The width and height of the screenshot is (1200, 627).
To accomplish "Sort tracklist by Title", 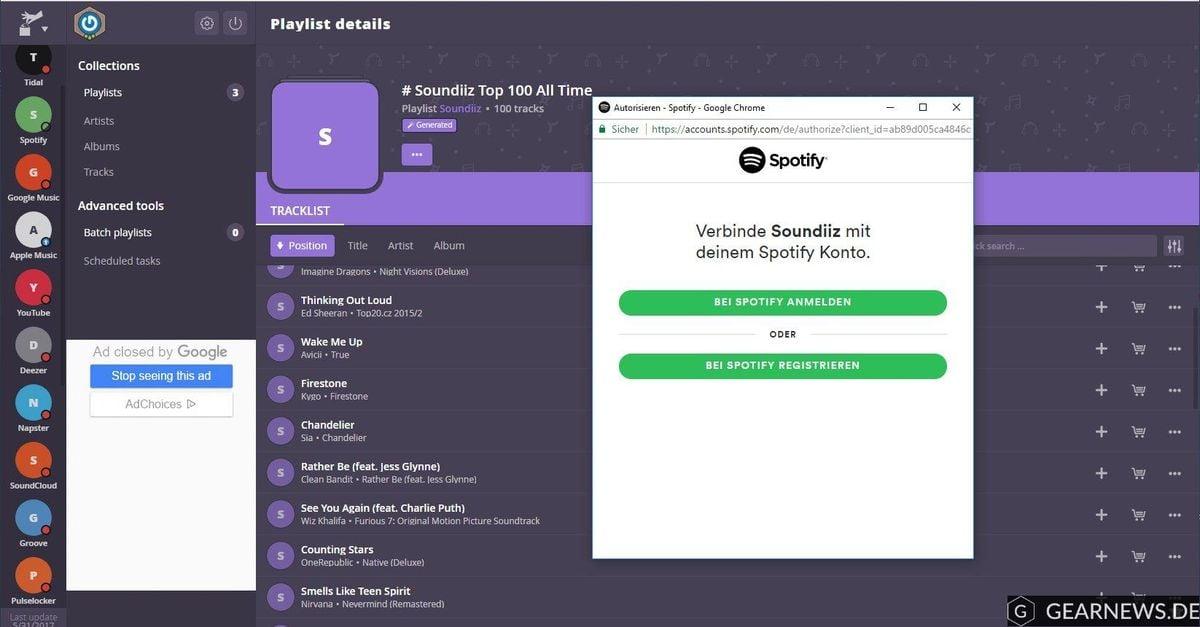I will 357,246.
